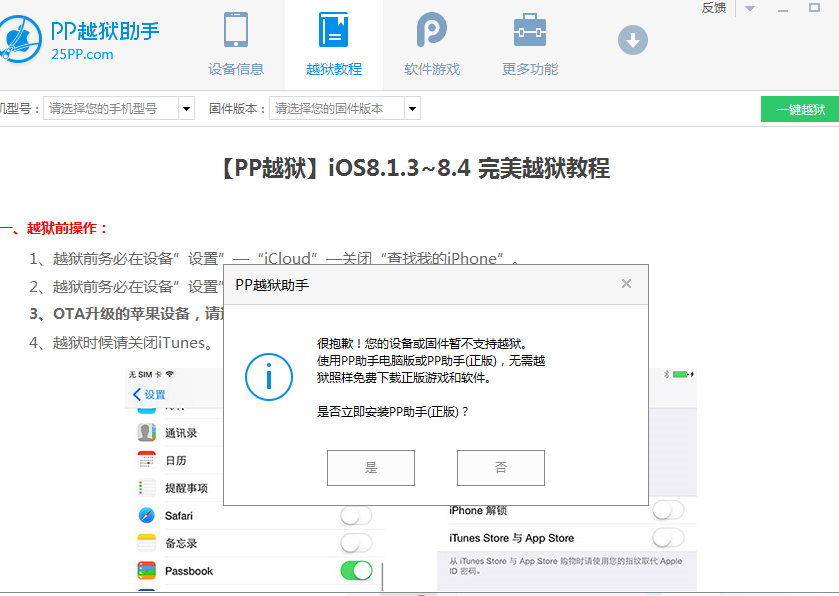
Task: Click the 提醒事项 reminders icon
Action: (146, 488)
